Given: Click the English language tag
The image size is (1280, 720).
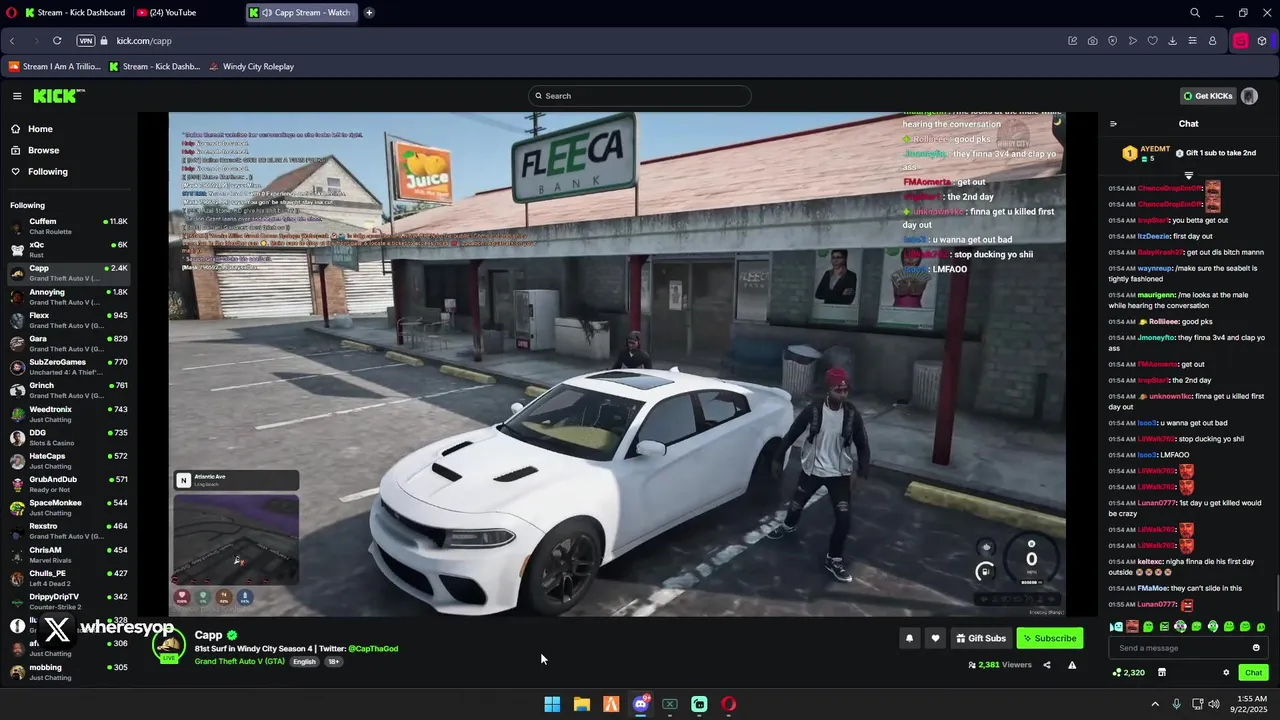Looking at the screenshot, I should [x=304, y=662].
